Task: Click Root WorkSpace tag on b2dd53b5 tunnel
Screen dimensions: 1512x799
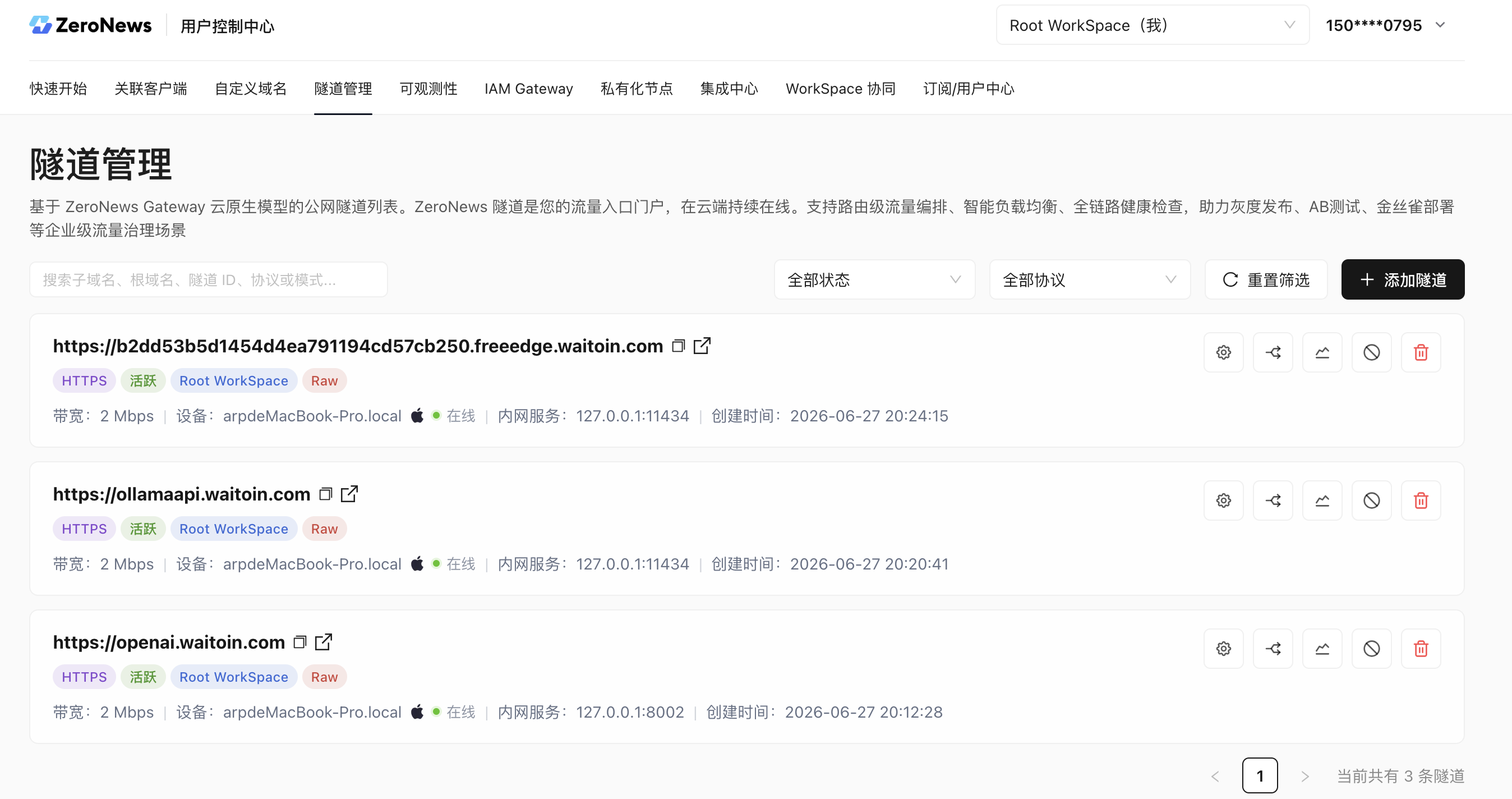Action: click(234, 381)
